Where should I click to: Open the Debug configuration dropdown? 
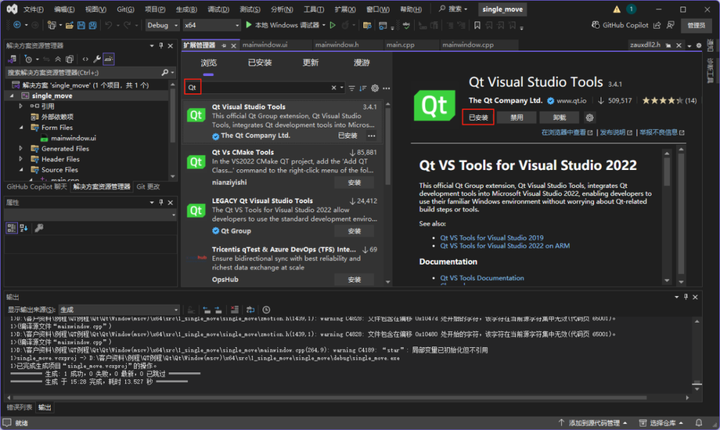pos(162,25)
